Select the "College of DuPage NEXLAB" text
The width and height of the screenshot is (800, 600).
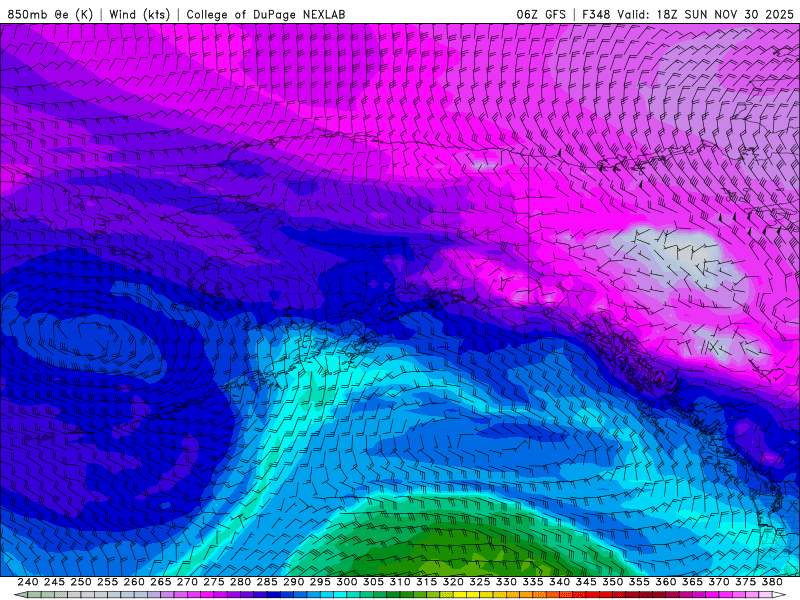click(266, 14)
